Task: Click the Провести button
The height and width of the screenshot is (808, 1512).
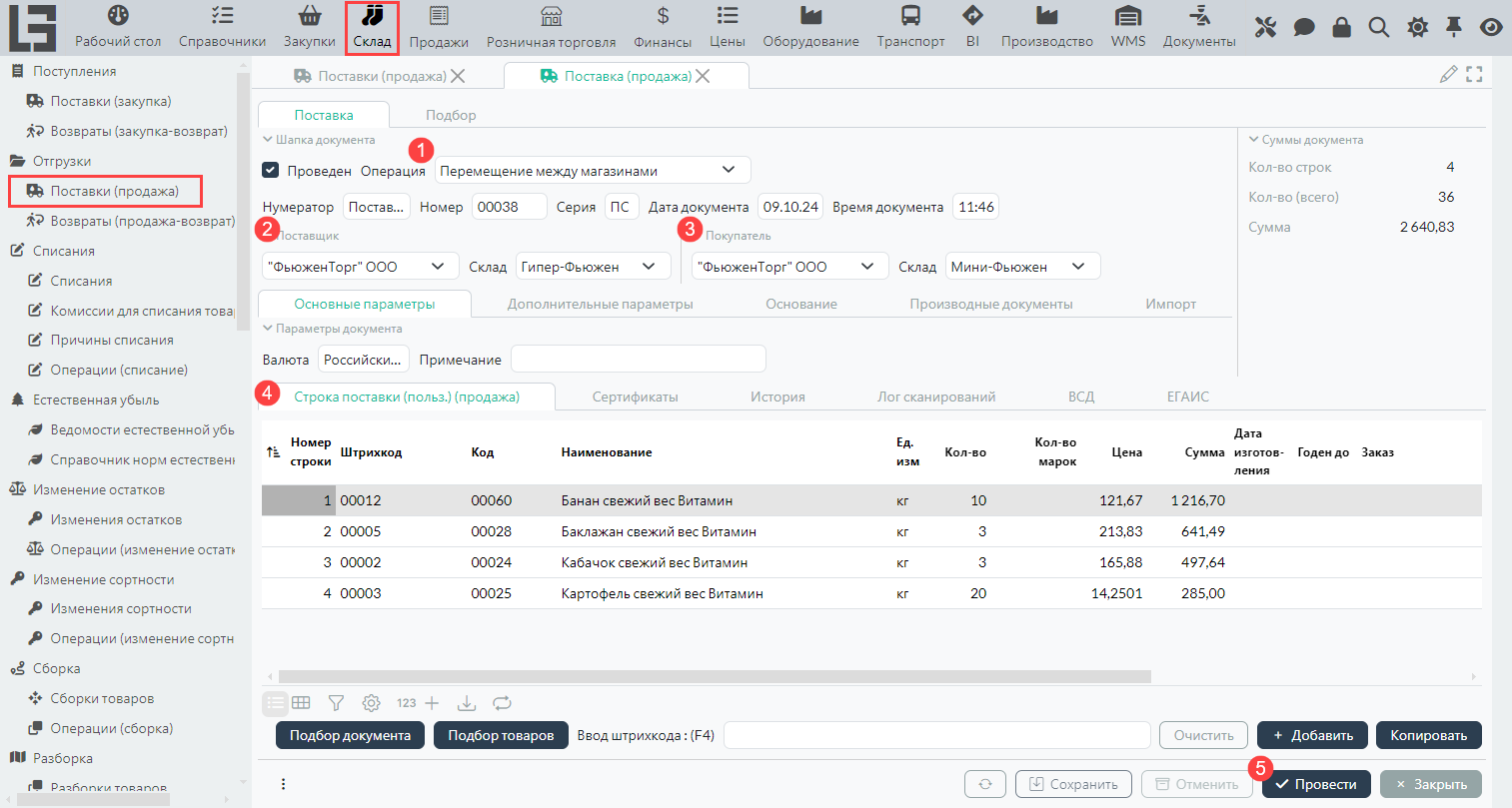Action: pyautogui.click(x=1315, y=784)
